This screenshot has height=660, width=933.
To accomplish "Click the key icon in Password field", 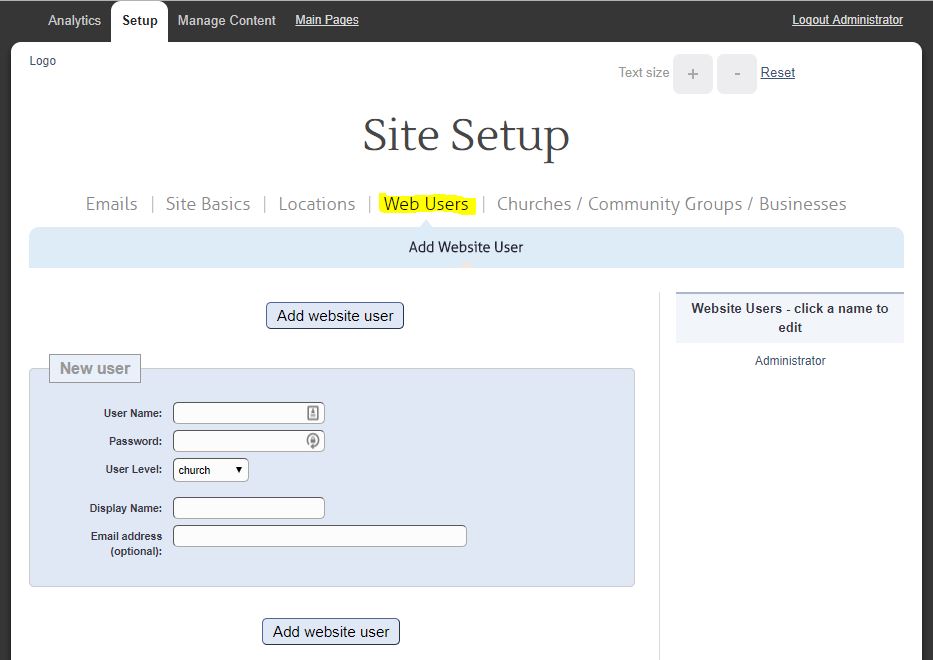I will [x=312, y=441].
